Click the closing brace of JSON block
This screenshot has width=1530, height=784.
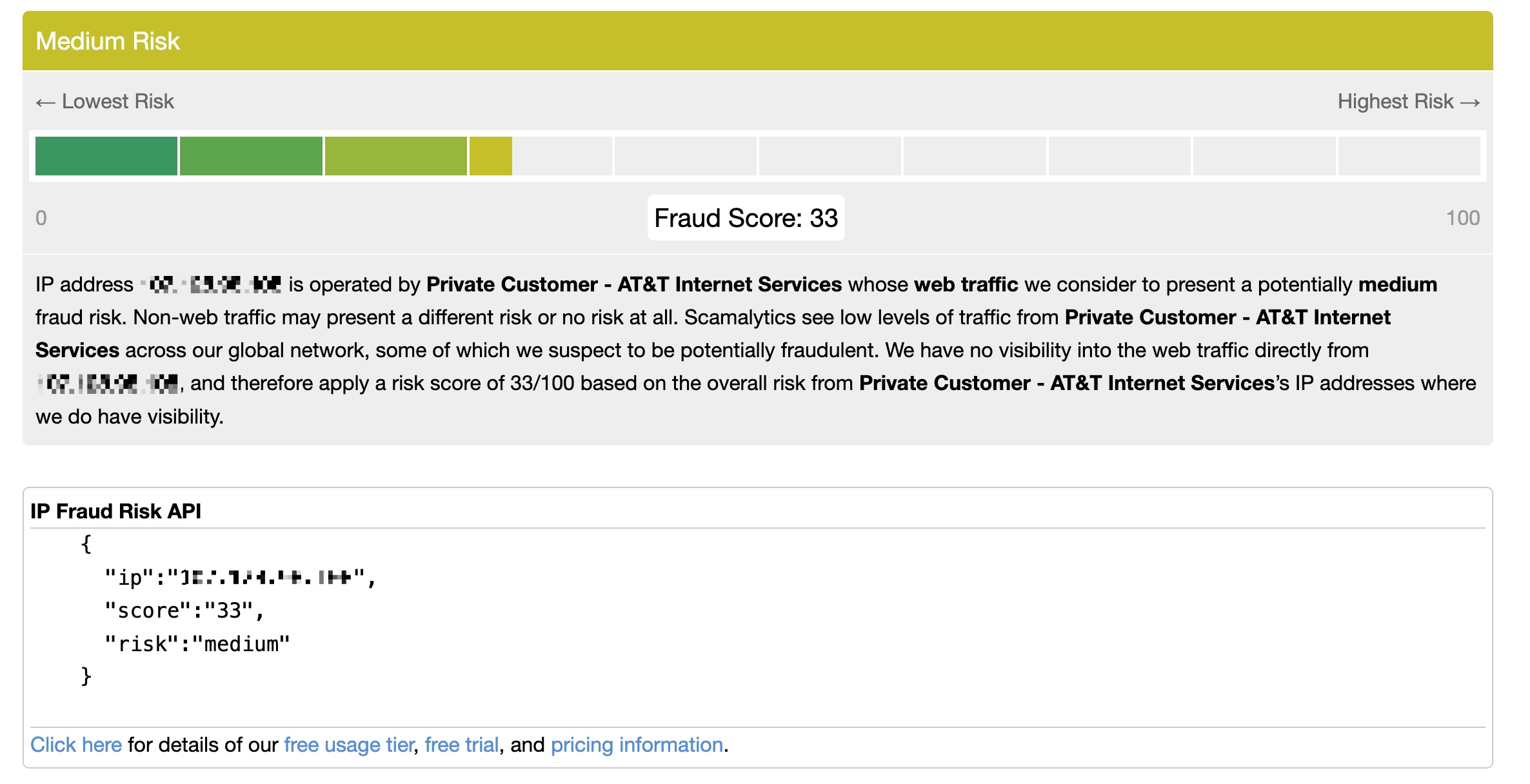[86, 676]
